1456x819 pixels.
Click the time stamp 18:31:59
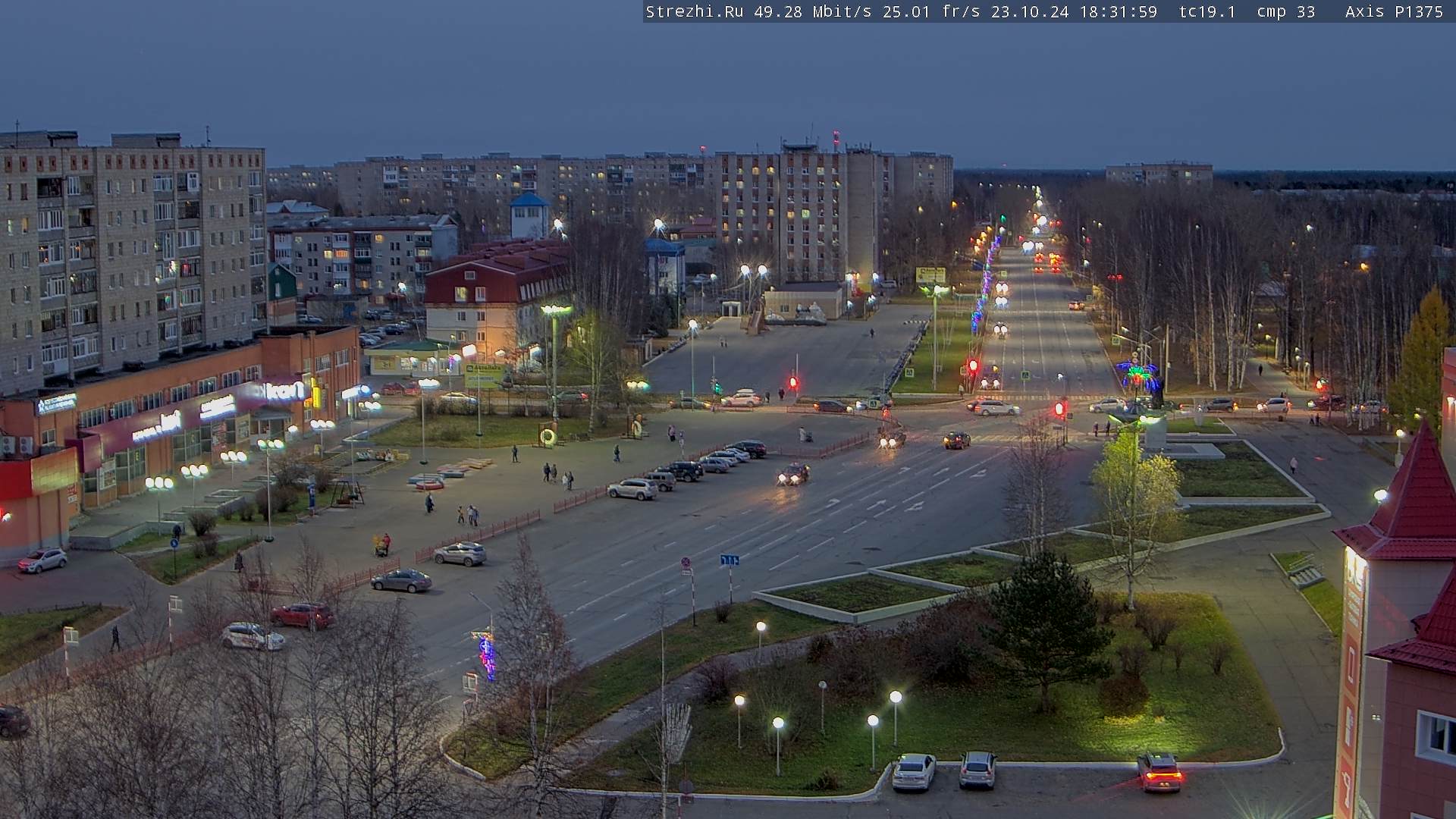point(1119,12)
